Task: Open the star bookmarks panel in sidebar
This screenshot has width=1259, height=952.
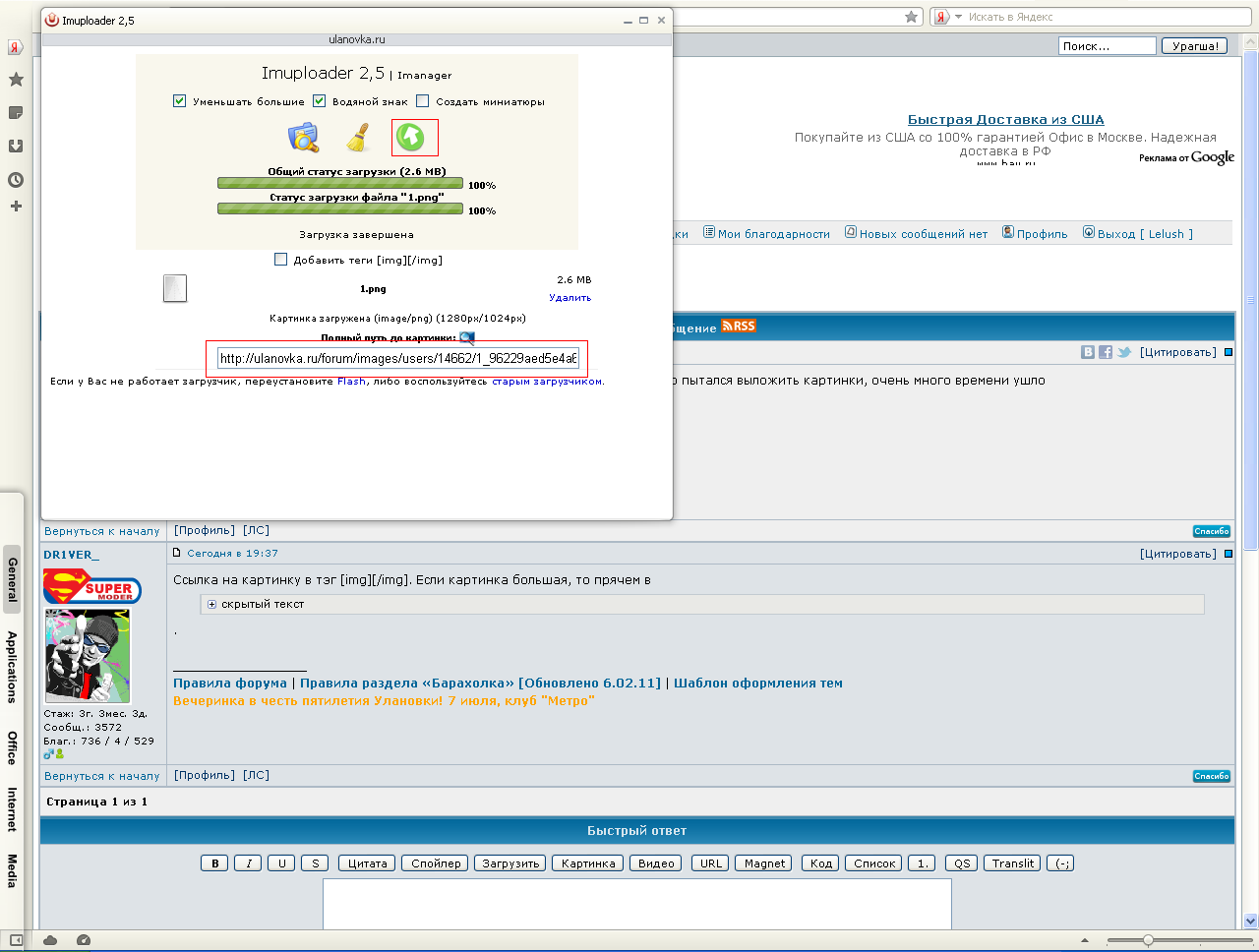Action: (x=16, y=80)
